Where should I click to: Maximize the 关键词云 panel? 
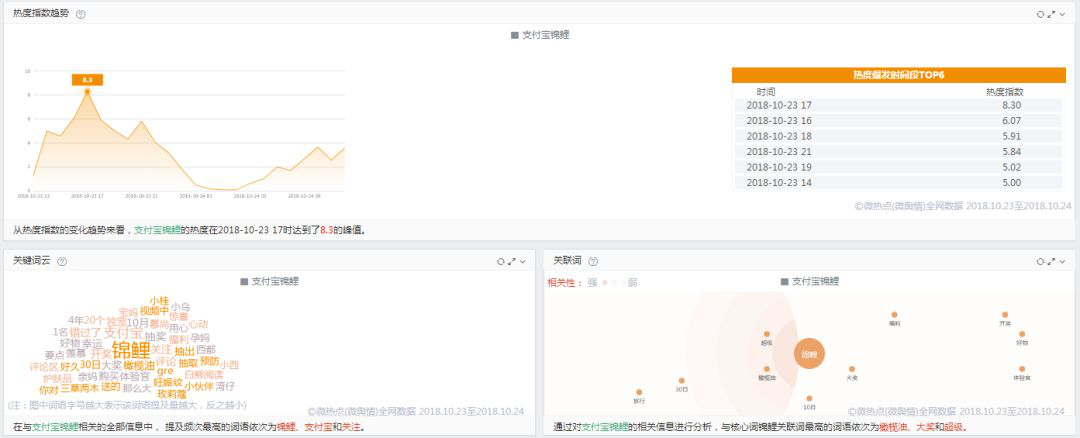click(x=511, y=261)
